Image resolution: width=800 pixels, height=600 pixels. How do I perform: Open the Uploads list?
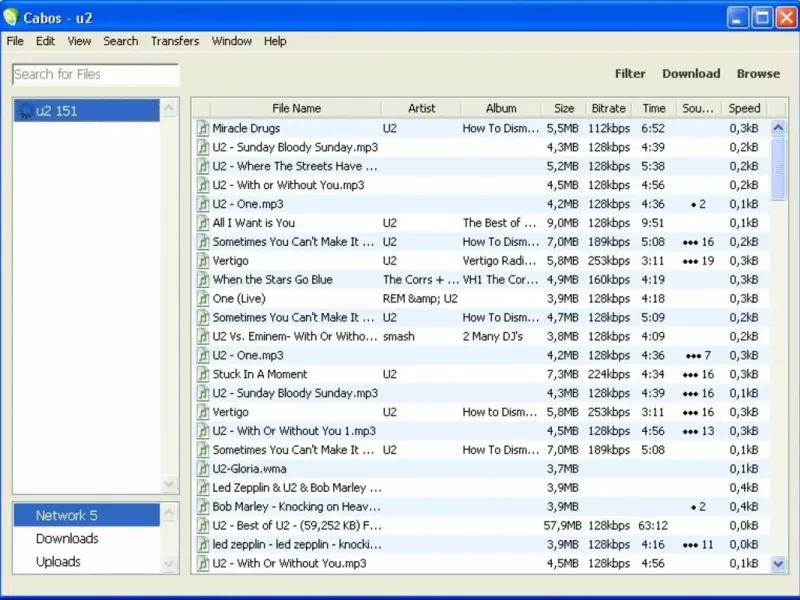(x=58, y=561)
